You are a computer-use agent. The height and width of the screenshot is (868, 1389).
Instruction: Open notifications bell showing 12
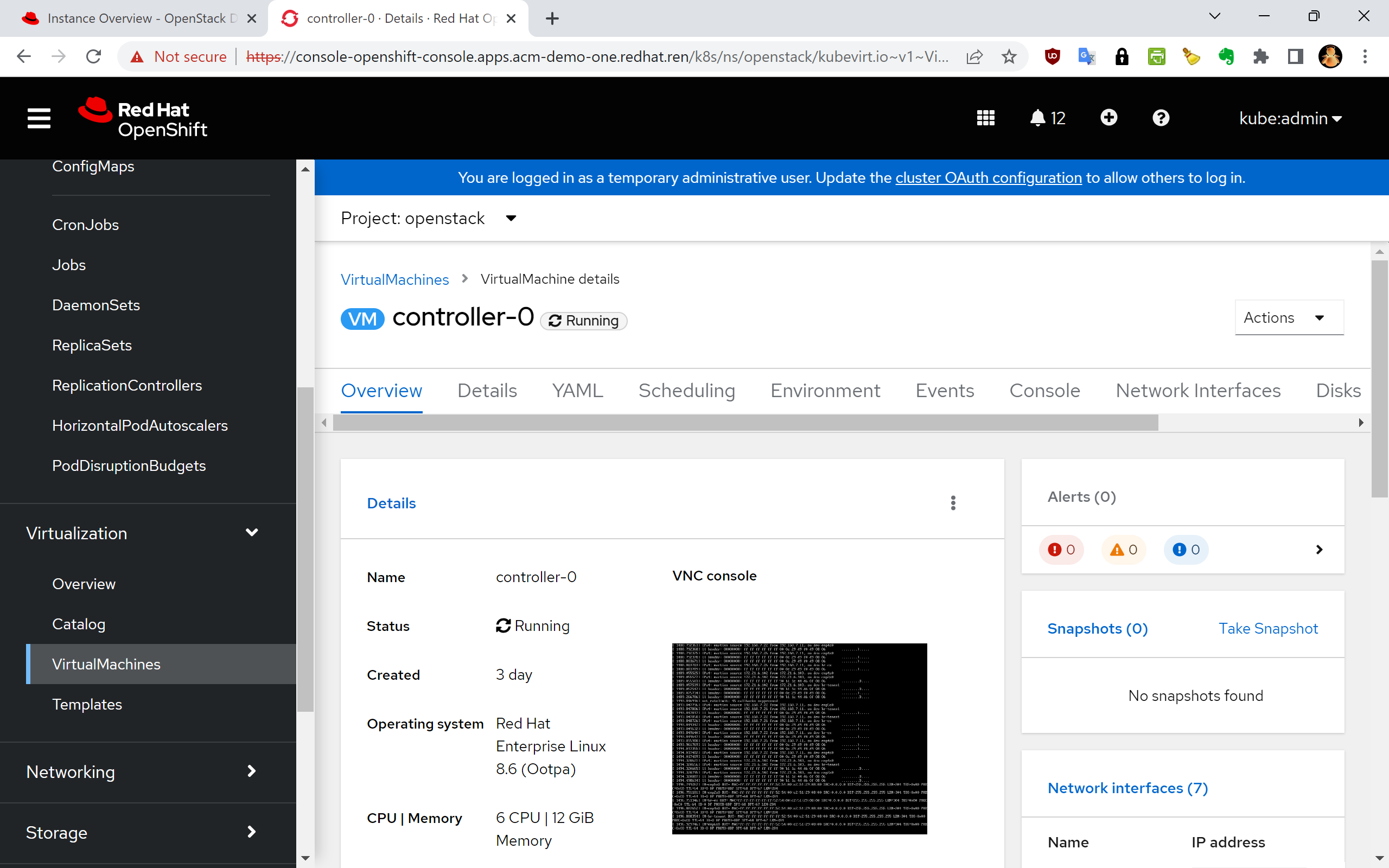(x=1047, y=118)
